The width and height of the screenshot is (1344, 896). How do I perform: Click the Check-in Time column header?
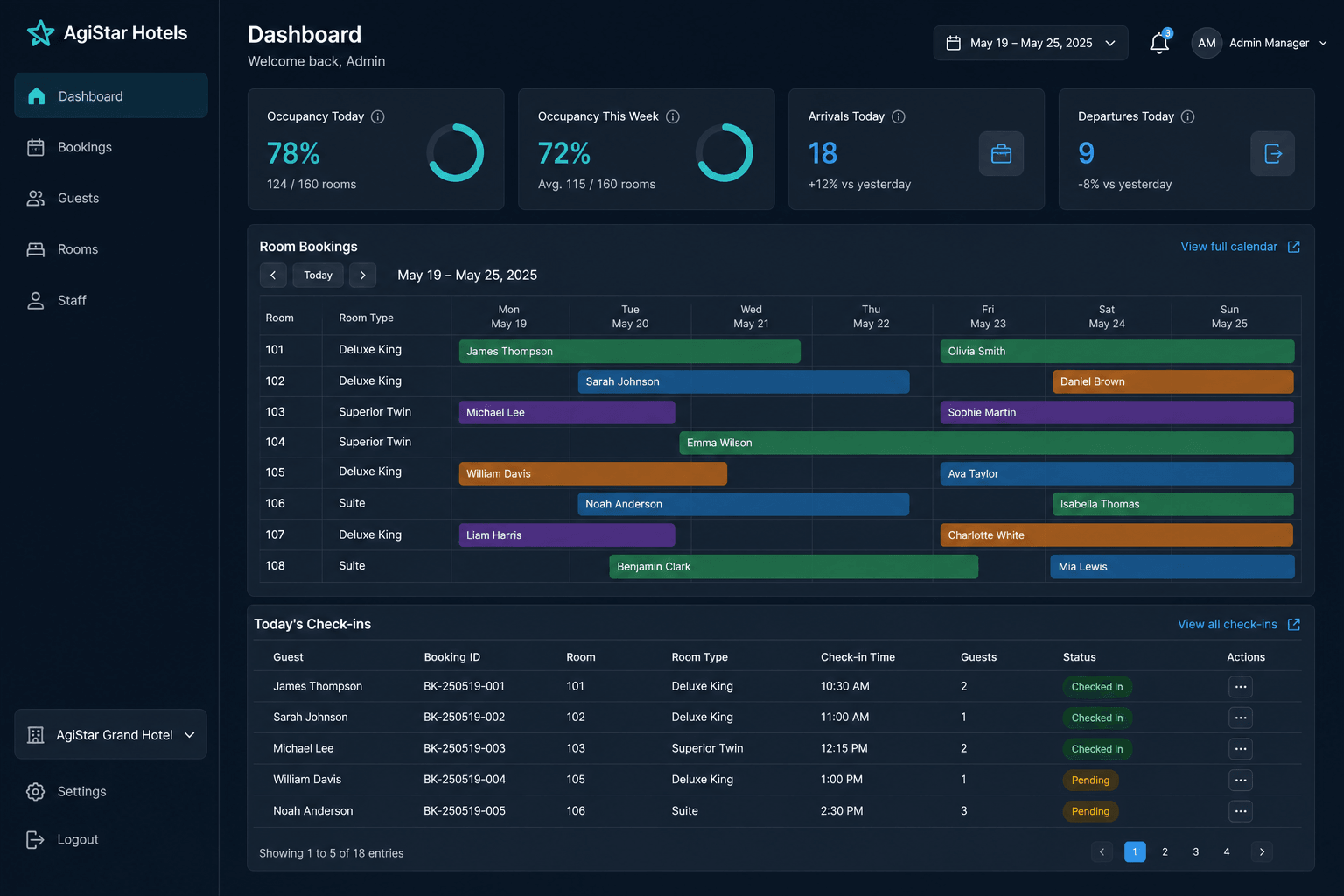coord(857,657)
